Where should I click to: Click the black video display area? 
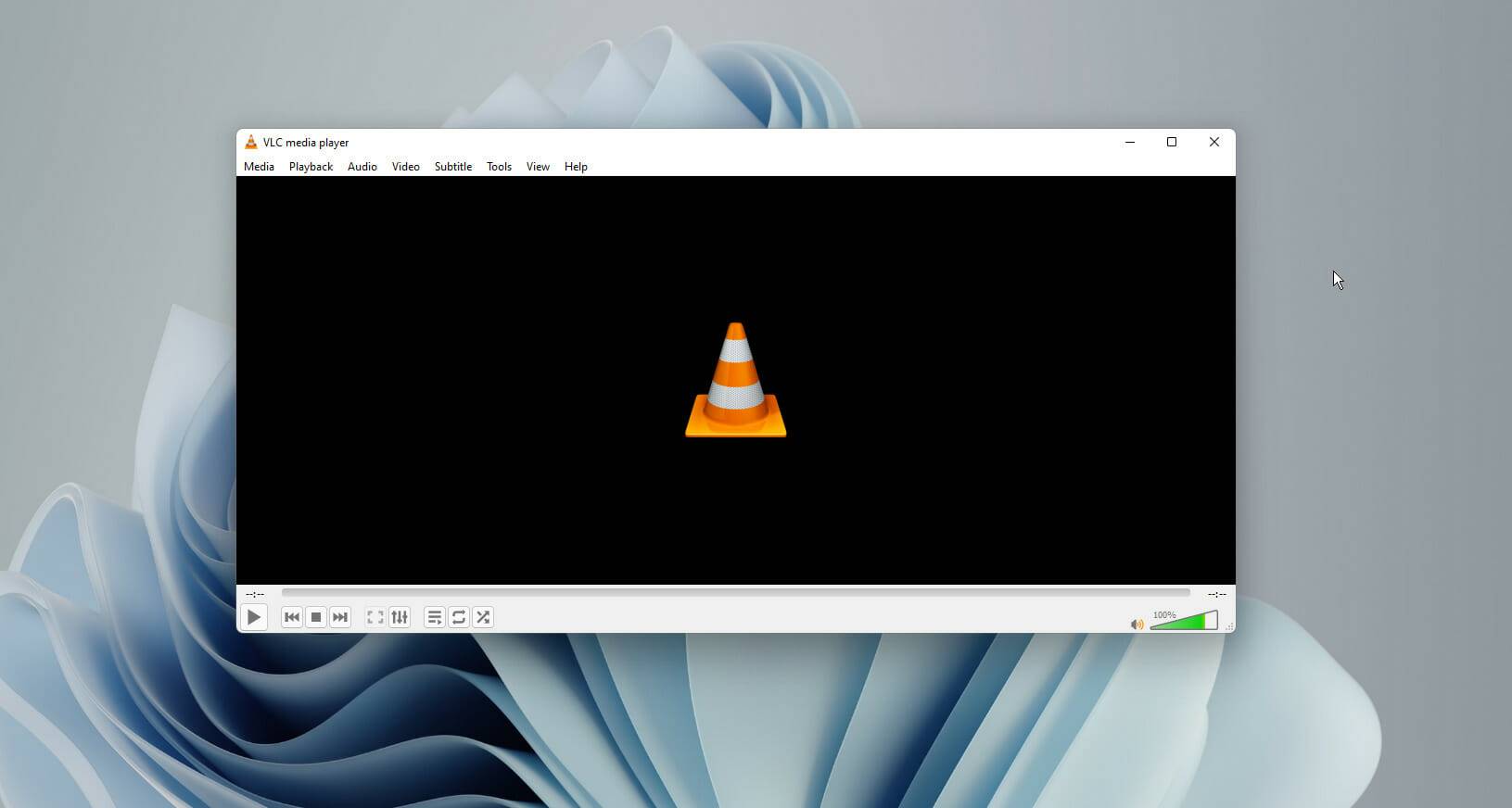[x=736, y=380]
